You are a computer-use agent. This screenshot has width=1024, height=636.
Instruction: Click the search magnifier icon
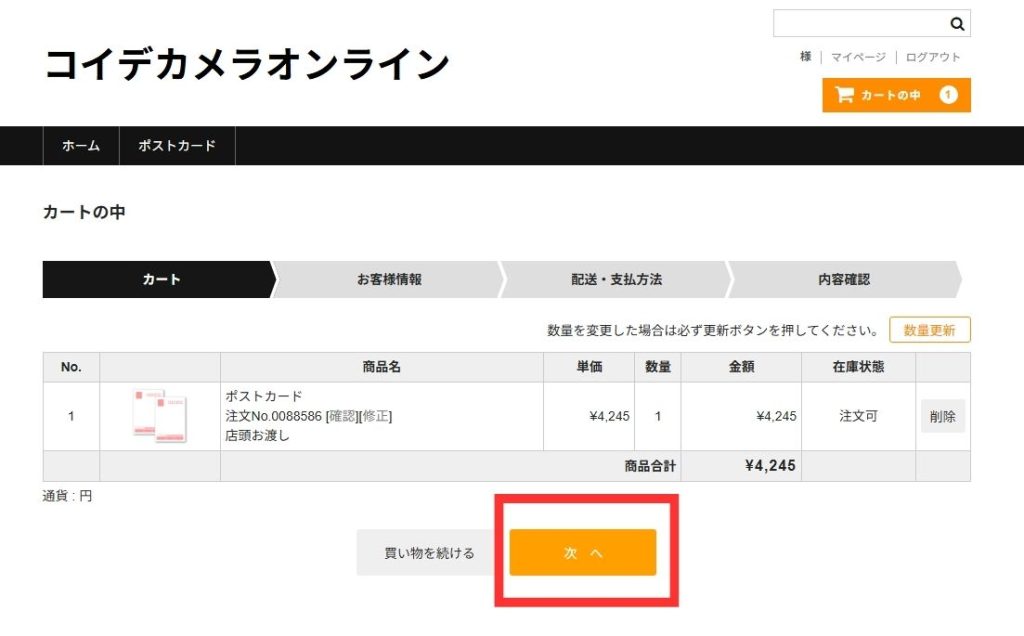(956, 24)
